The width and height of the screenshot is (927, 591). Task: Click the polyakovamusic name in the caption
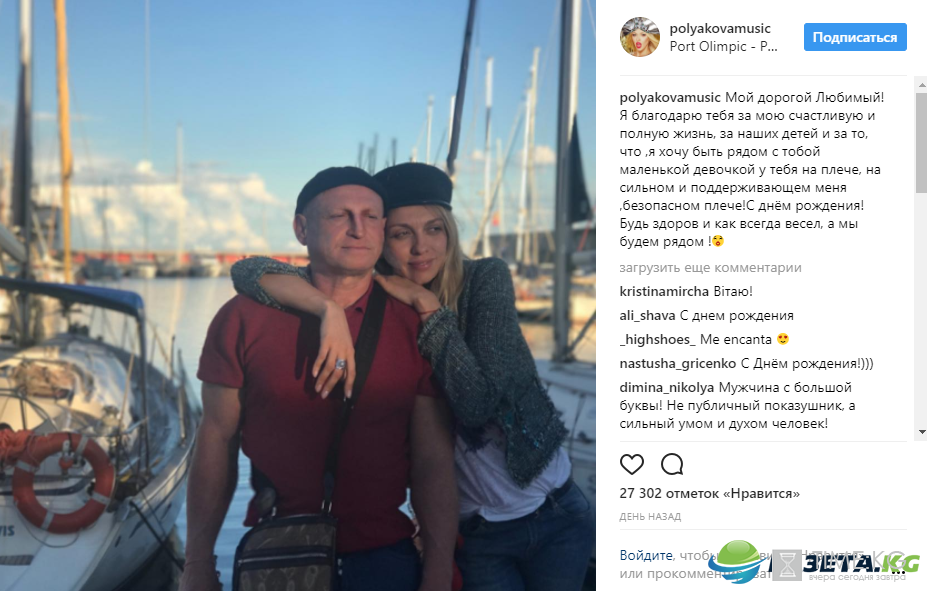670,98
